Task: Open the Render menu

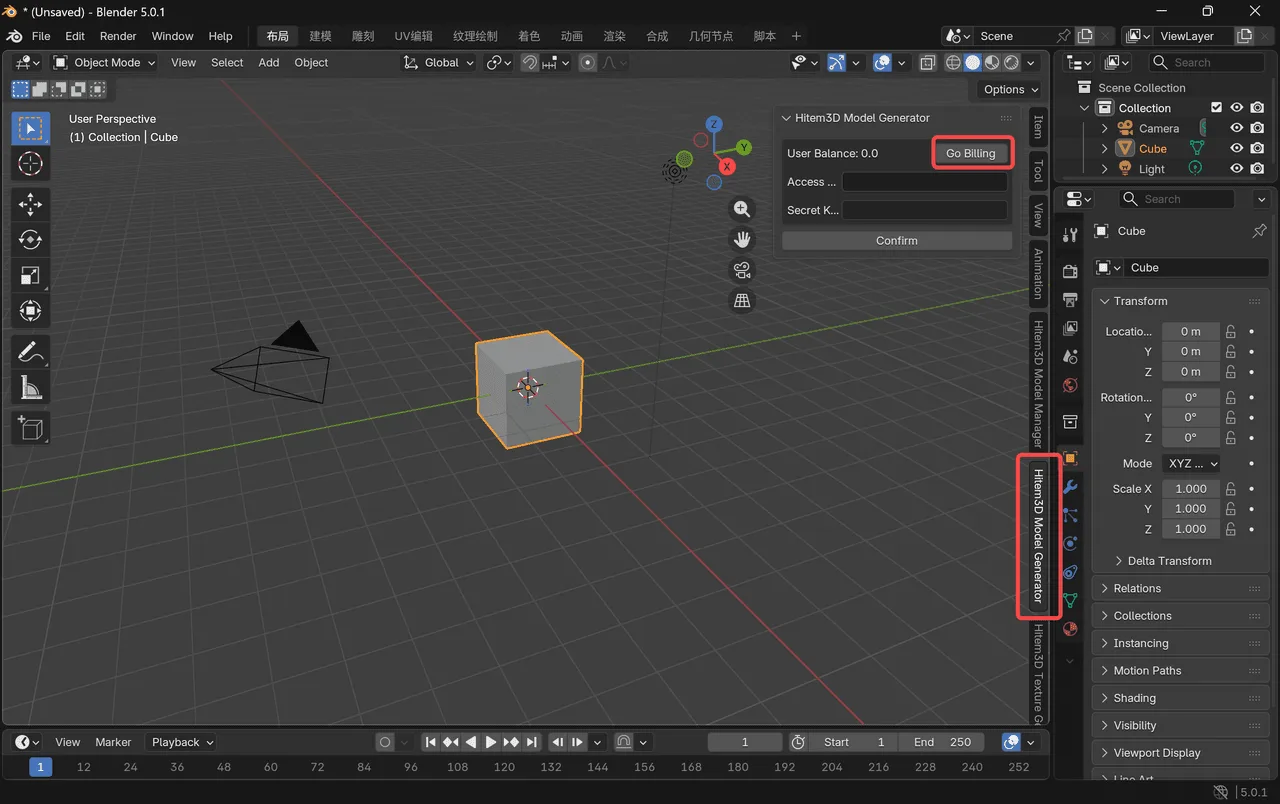Action: [118, 36]
